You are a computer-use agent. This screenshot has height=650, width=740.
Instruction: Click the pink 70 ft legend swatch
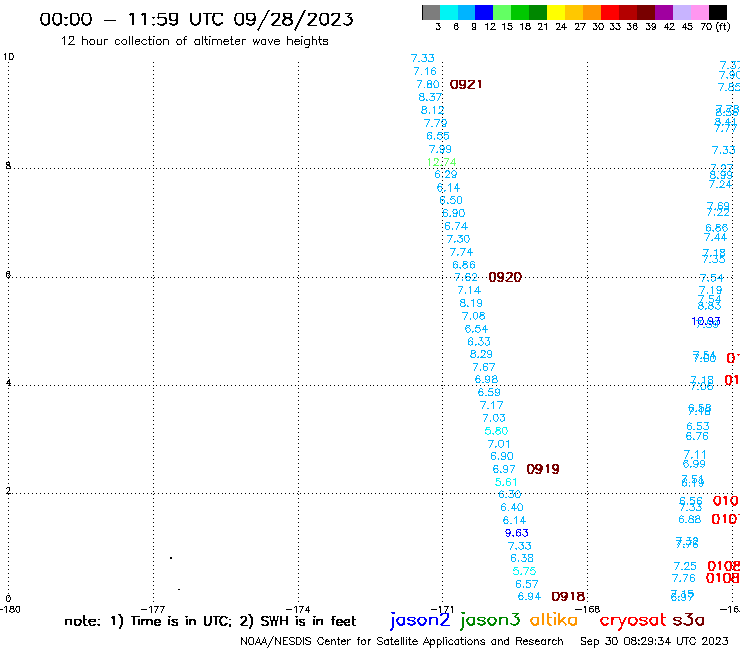[x=699, y=12]
